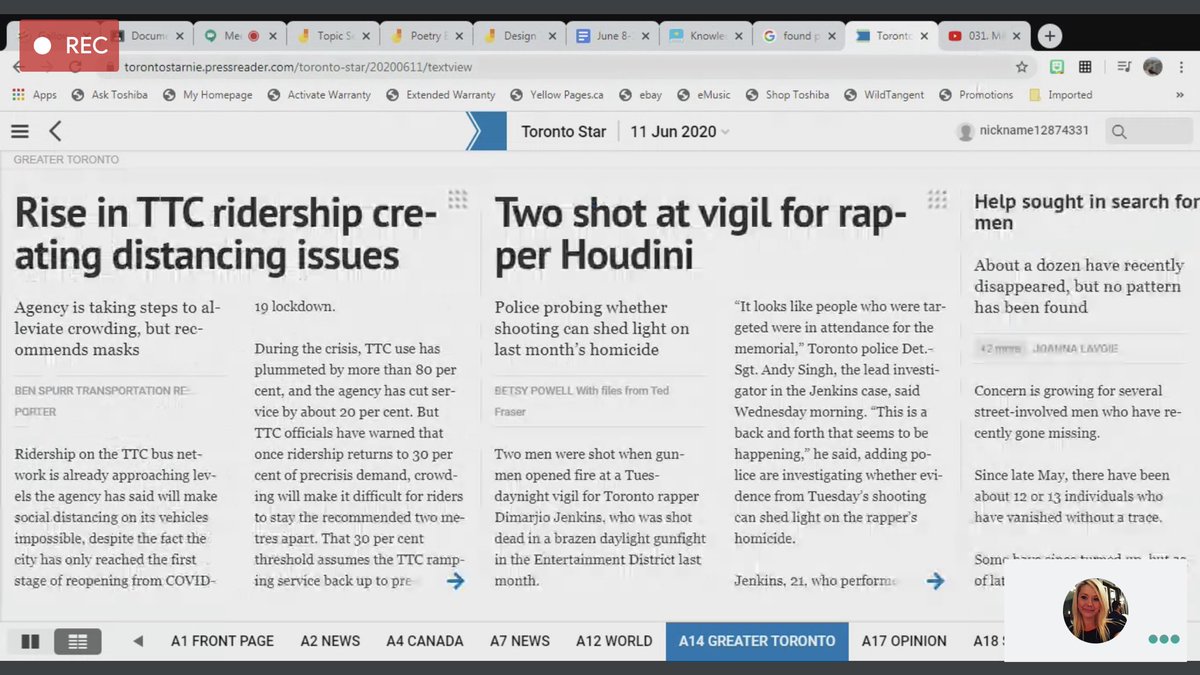The height and width of the screenshot is (675, 1200).
Task: Click the PressReader search input box
Action: (1149, 131)
